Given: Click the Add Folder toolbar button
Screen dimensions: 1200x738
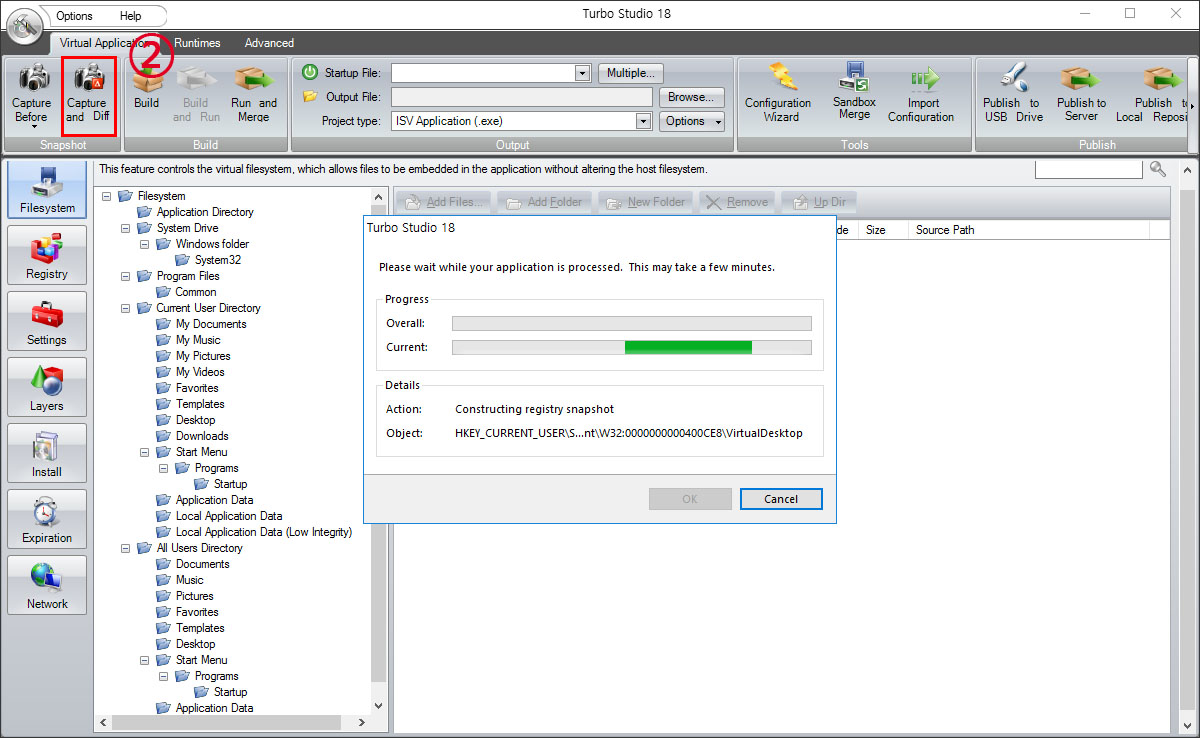Looking at the screenshot, I should click(545, 202).
